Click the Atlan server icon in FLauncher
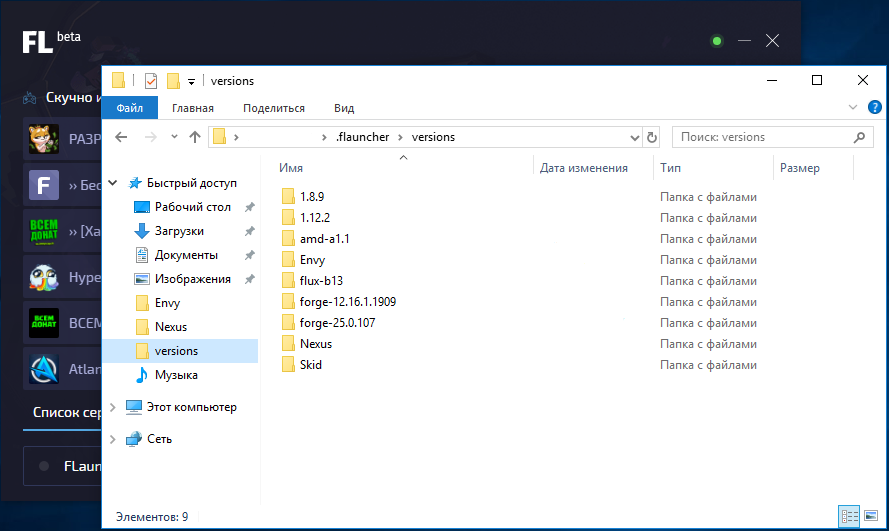Screen dimensions: 889x531 pos(44,369)
